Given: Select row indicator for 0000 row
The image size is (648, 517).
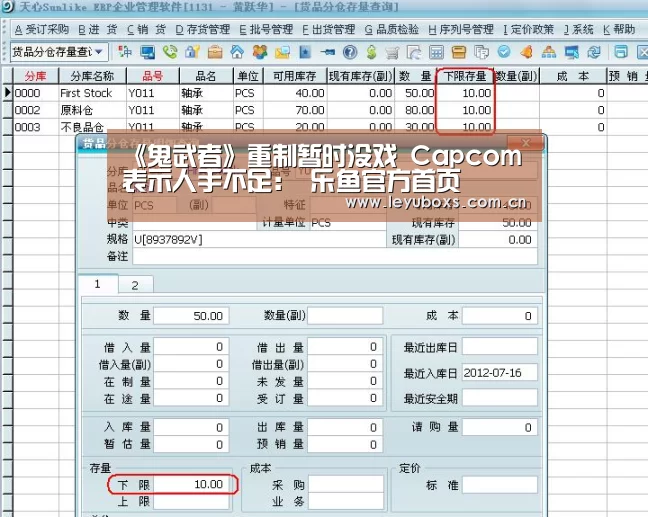Looking at the screenshot, I should 7,93.
